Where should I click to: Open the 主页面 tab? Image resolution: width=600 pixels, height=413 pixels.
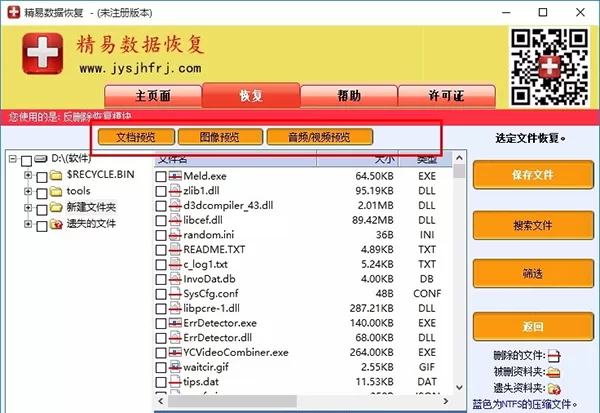pyautogui.click(x=153, y=96)
